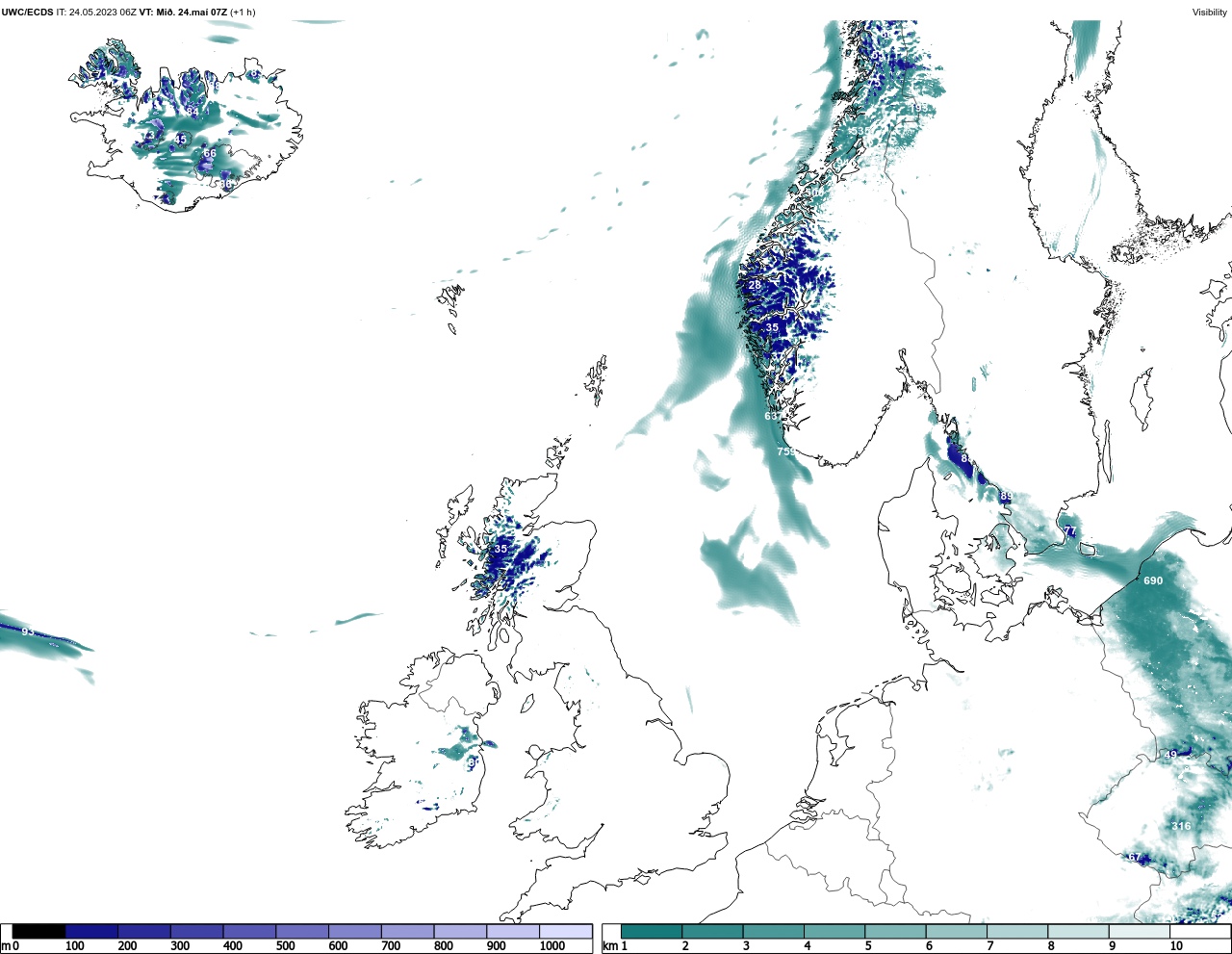Image resolution: width=1232 pixels, height=954 pixels.
Task: Click the value 84 over northern Iceland
Action: point(192,112)
